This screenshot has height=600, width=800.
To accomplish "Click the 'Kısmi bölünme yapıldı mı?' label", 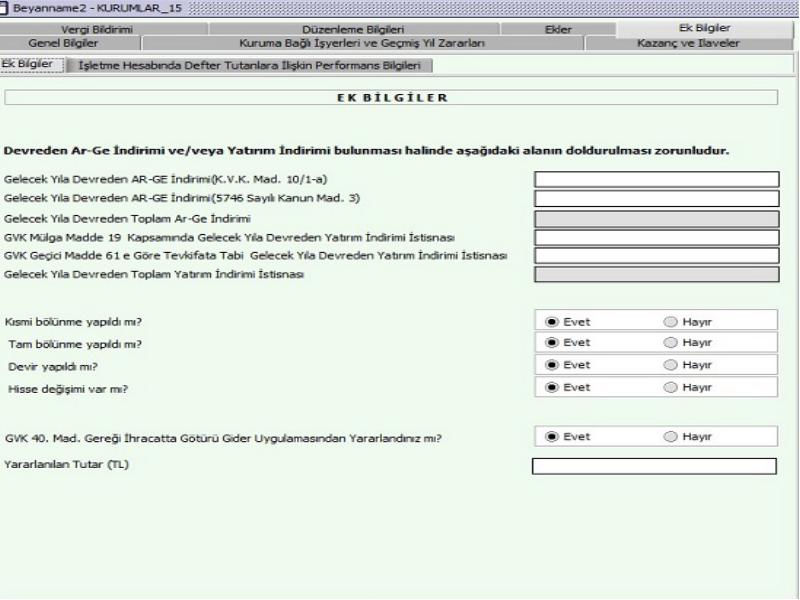I will pyautogui.click(x=73, y=322).
